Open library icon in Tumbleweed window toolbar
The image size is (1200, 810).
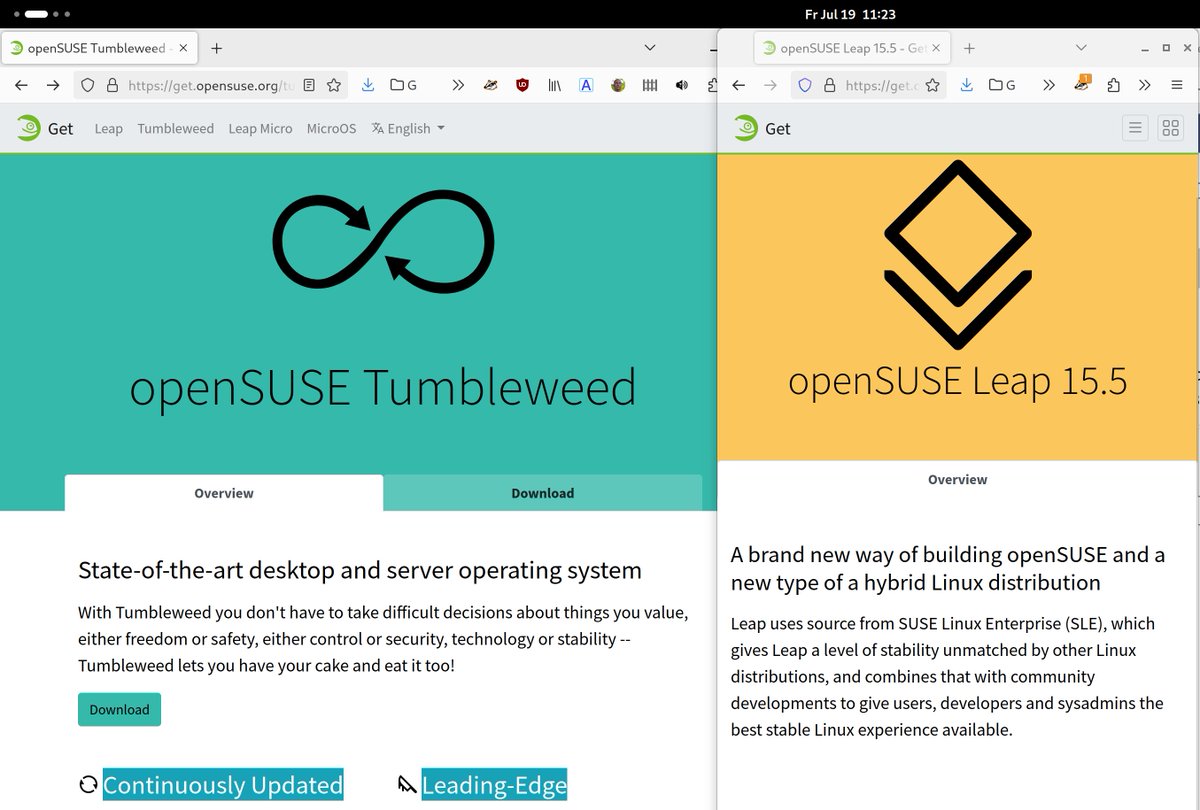[x=554, y=85]
